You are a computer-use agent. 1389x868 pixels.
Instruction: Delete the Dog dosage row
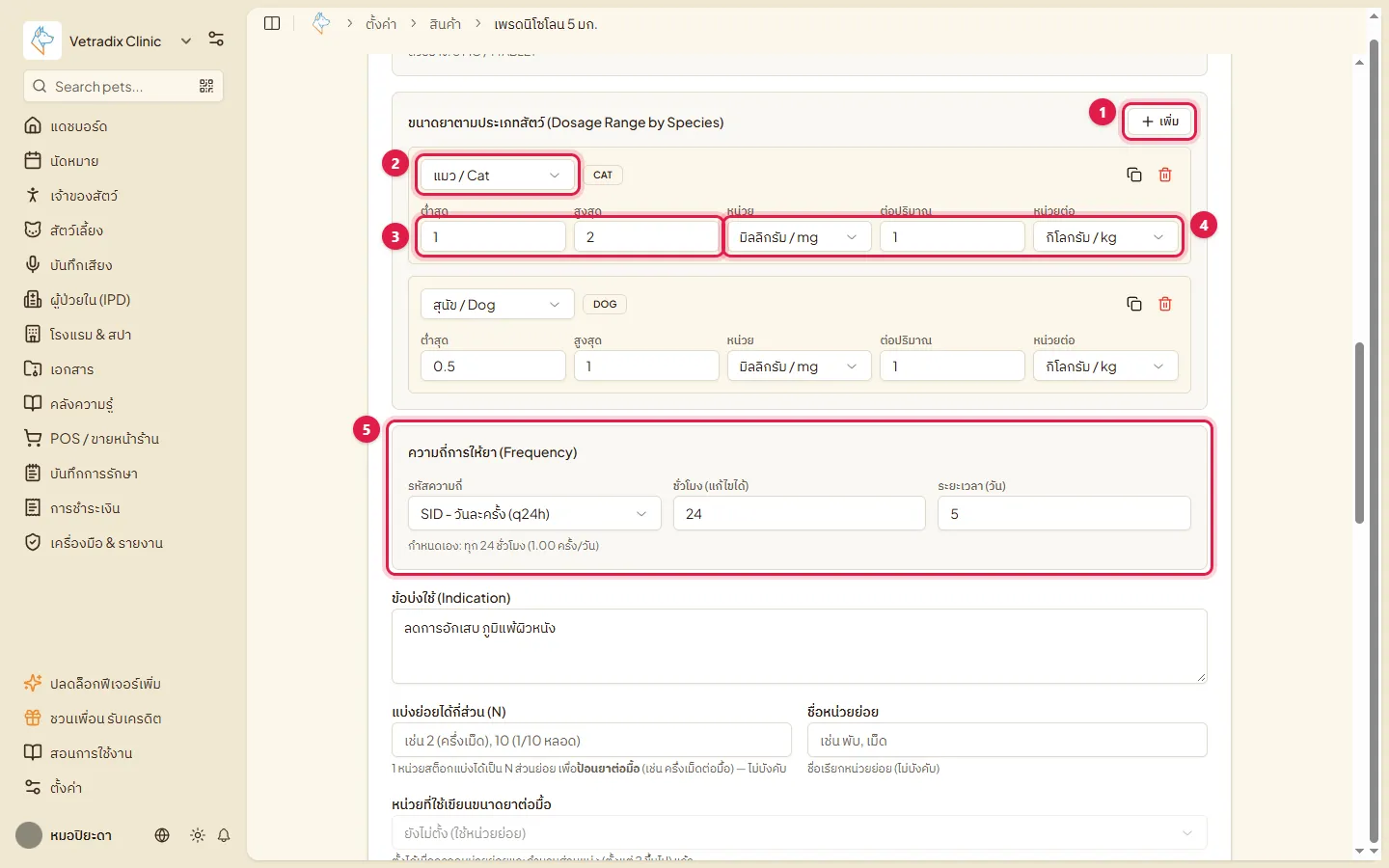pos(1165,304)
